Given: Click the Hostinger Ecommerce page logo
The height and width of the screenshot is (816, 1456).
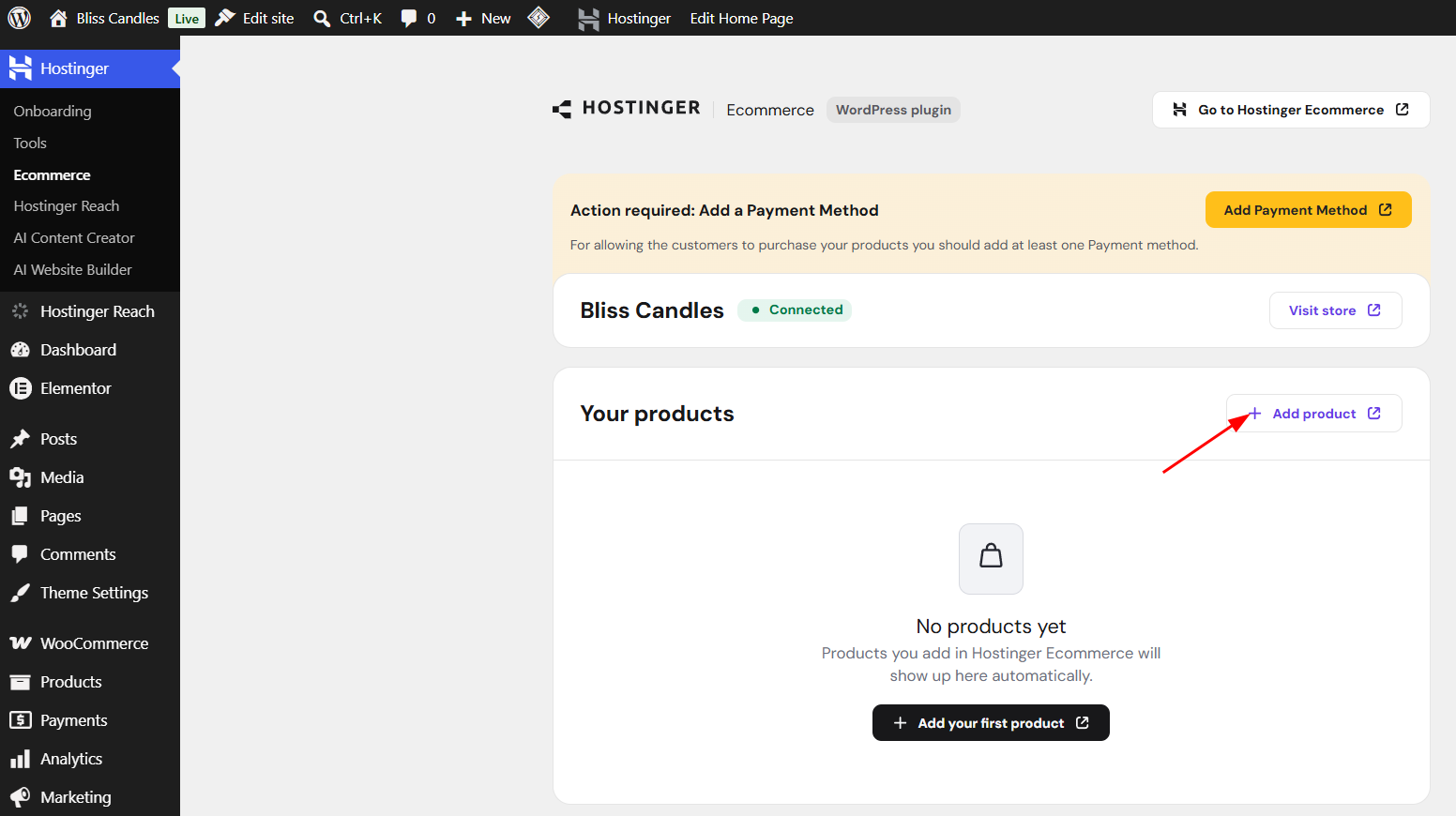Looking at the screenshot, I should coord(627,109).
